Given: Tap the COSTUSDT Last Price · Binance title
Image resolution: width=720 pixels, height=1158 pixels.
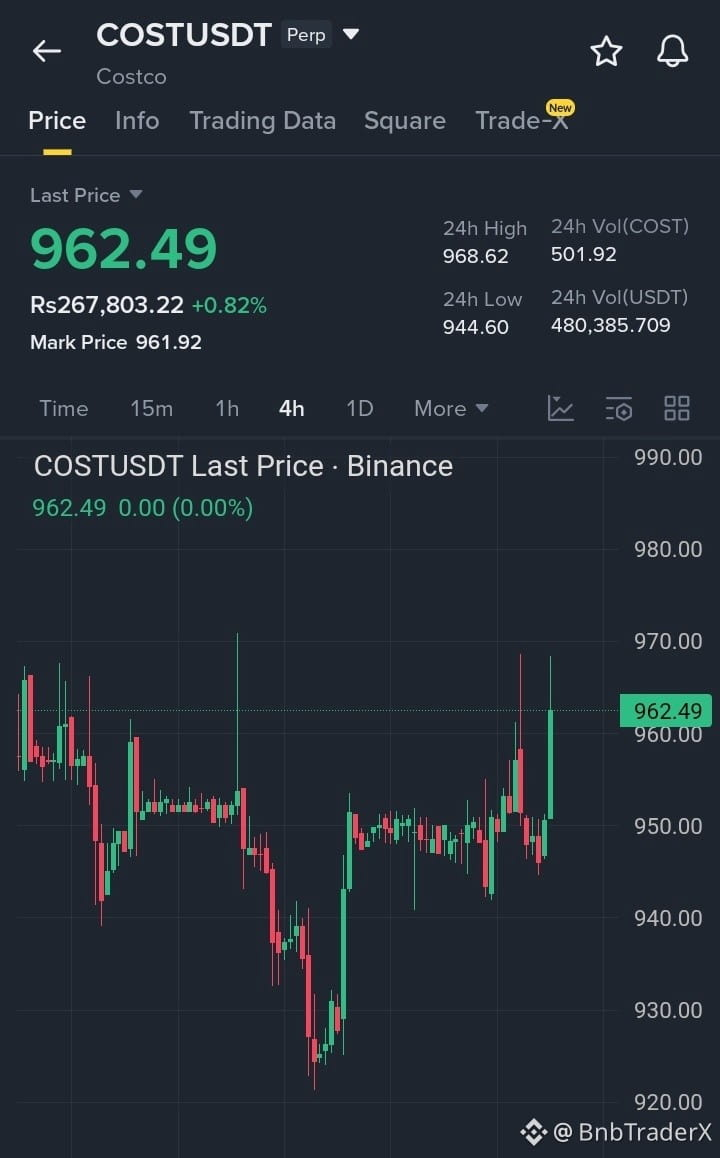Looking at the screenshot, I should point(244,466).
